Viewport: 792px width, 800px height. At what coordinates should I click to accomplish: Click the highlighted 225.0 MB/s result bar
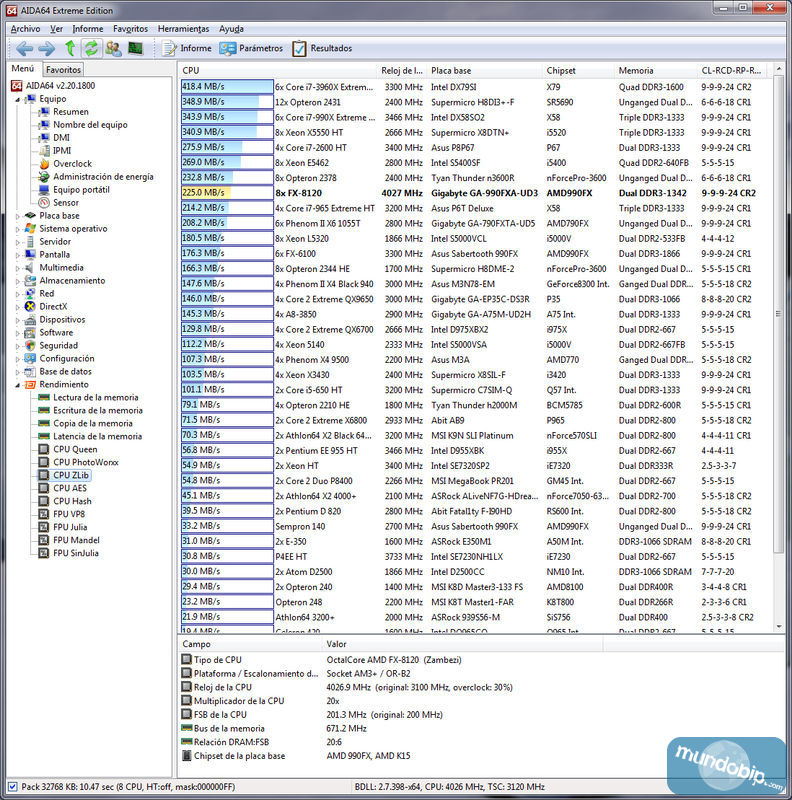click(x=227, y=193)
